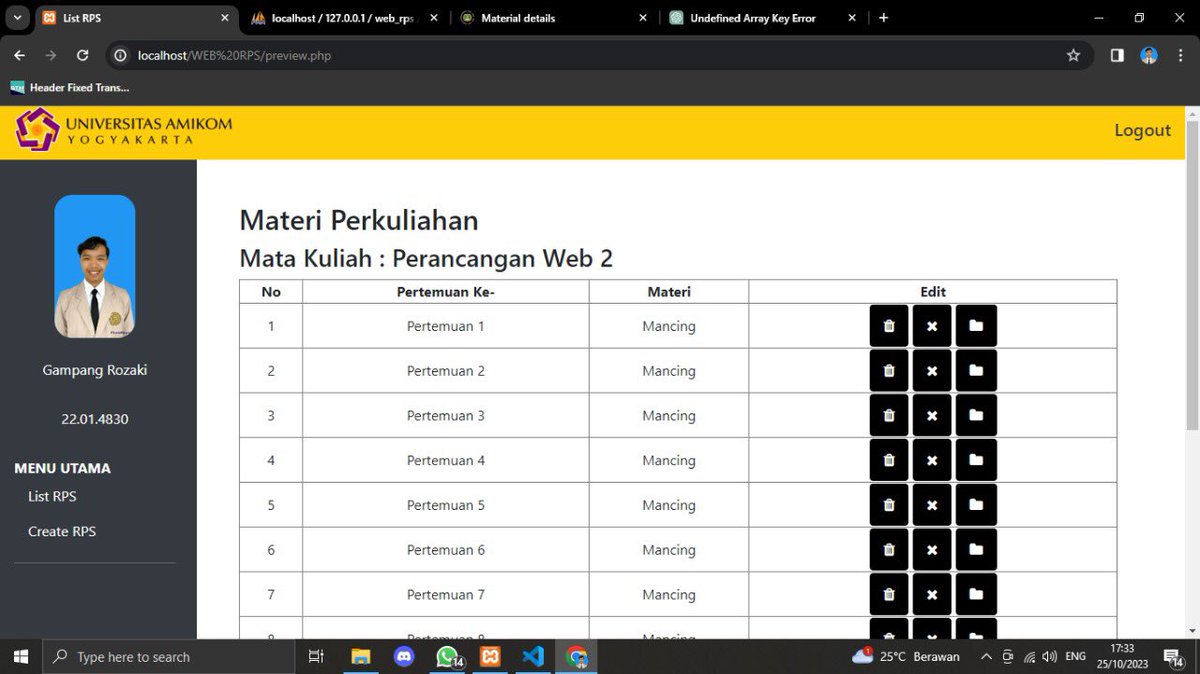Open Header Fixed Trans... bookmark
The height and width of the screenshot is (674, 1200).
point(70,88)
